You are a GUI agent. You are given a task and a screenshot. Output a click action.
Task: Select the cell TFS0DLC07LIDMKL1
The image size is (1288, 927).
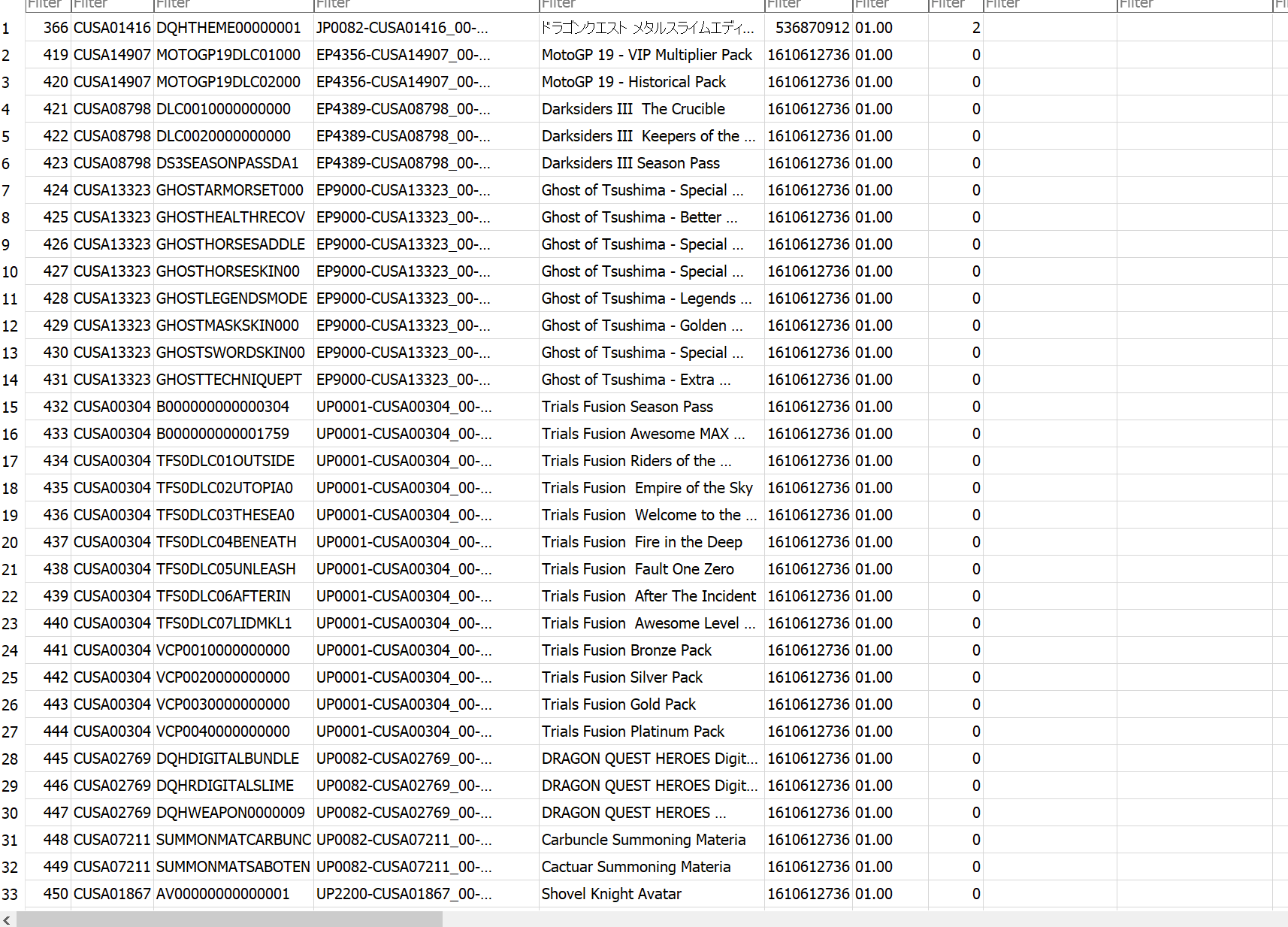[x=234, y=623]
